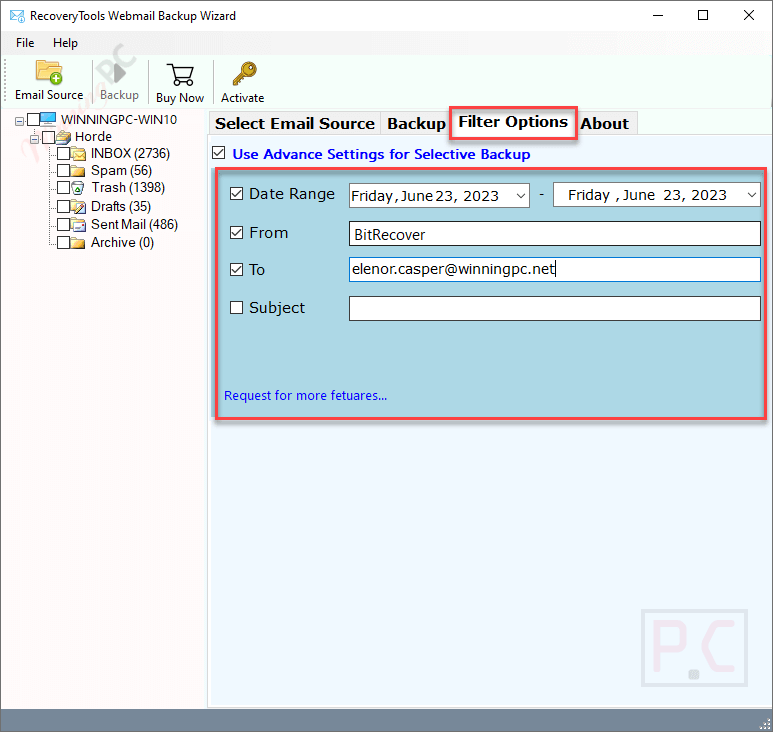773x732 pixels.
Task: Click the Activate key icon
Action: (x=245, y=73)
